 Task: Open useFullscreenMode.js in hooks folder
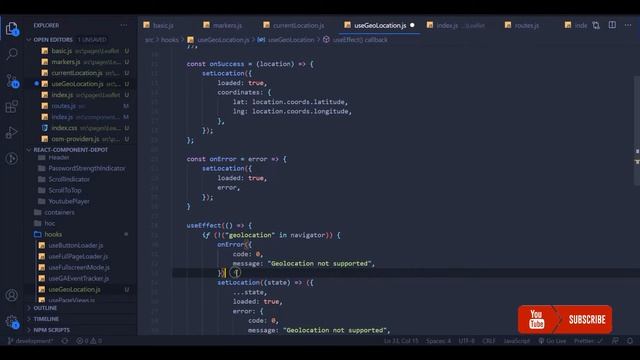(79, 267)
